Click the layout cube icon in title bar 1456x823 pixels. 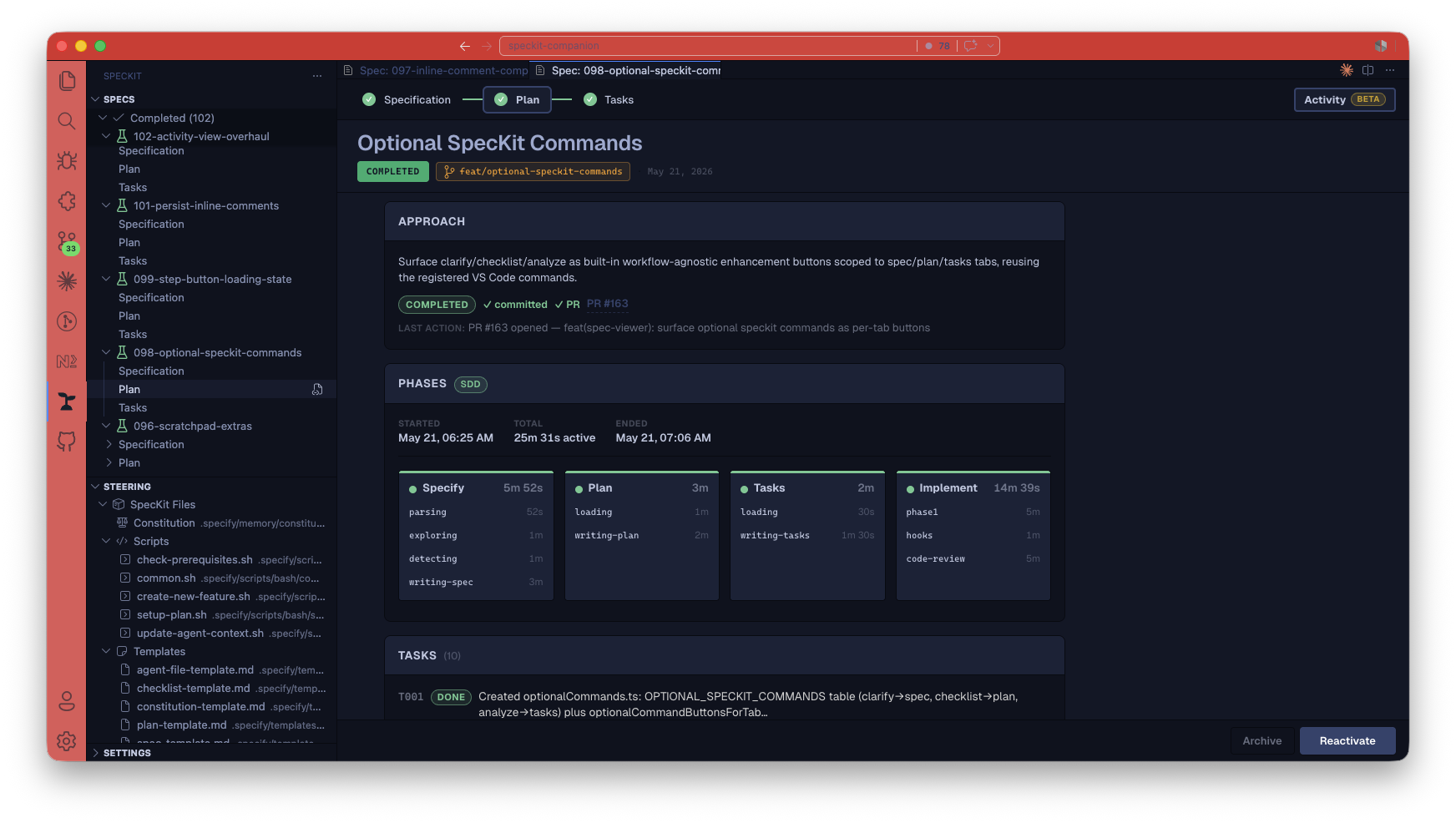pyautogui.click(x=1381, y=46)
